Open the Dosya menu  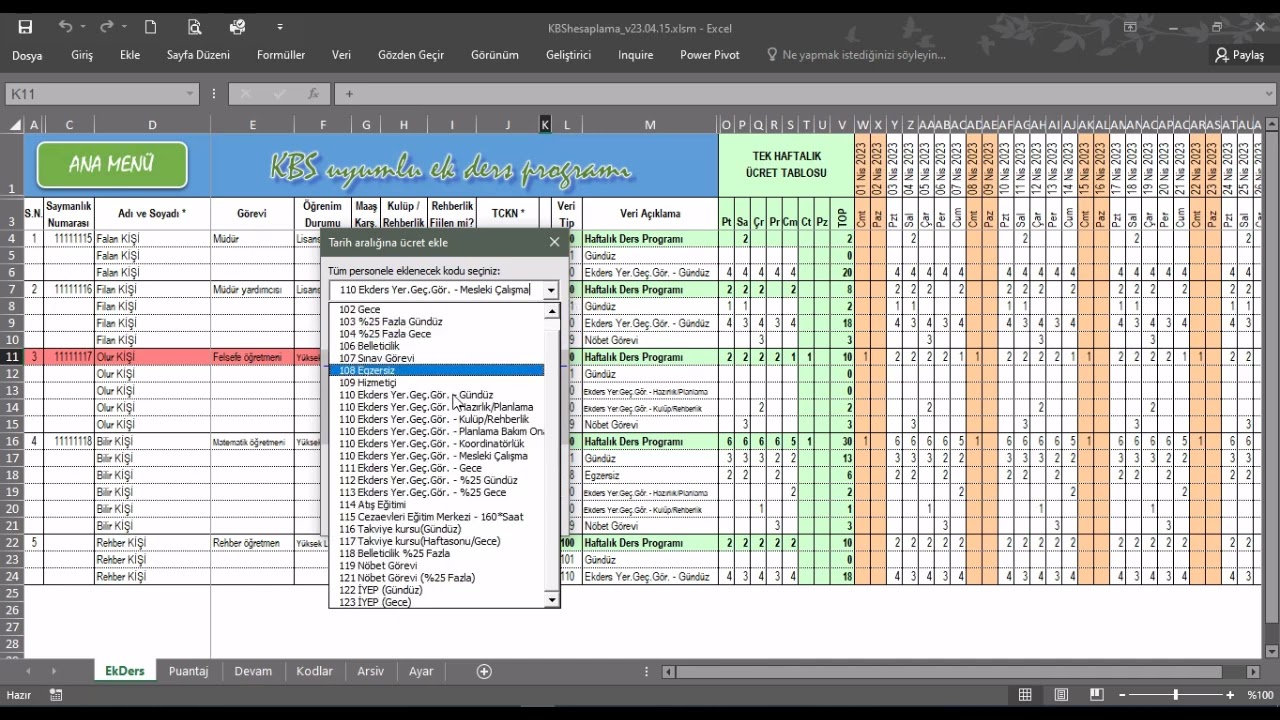[x=27, y=55]
